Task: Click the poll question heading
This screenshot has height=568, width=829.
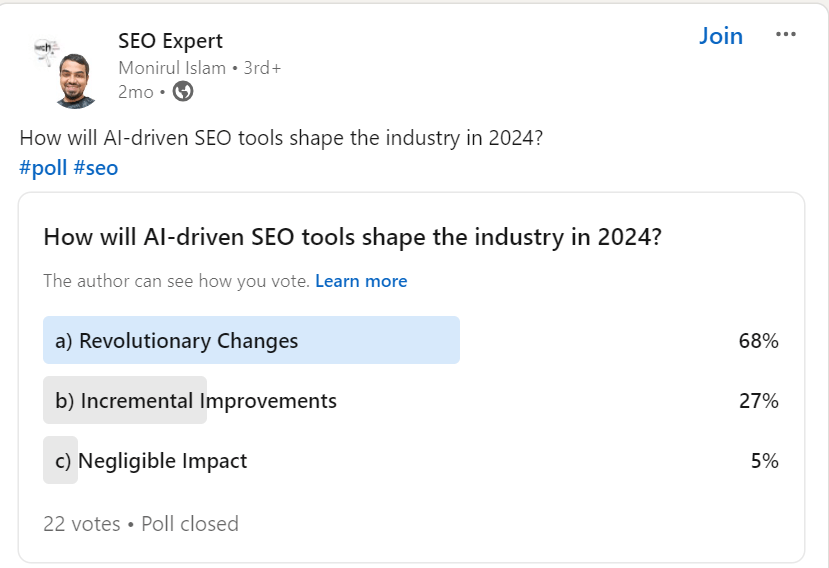Action: 353,238
